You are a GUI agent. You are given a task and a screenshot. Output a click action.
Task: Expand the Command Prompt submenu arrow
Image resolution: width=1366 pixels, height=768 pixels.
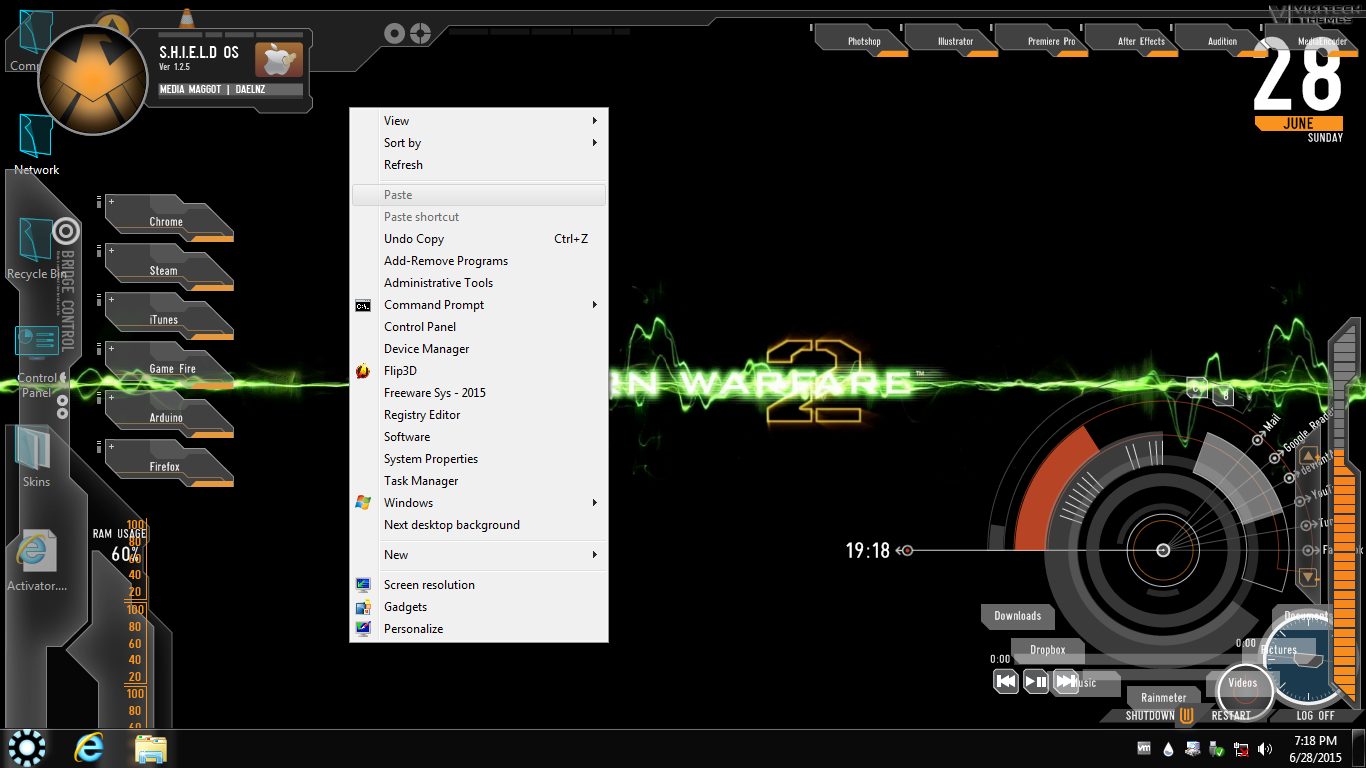pyautogui.click(x=594, y=305)
